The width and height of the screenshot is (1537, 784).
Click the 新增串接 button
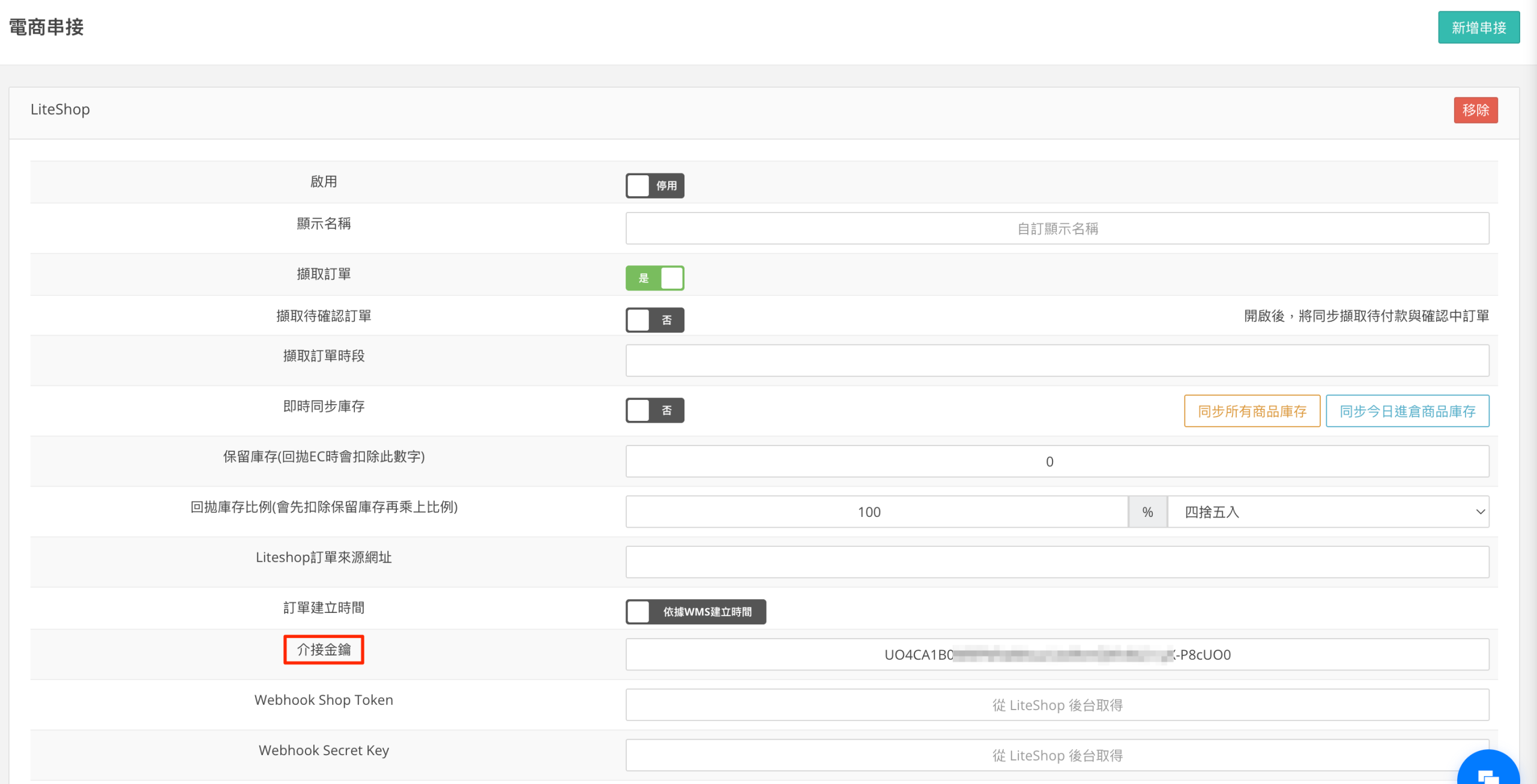1478,28
